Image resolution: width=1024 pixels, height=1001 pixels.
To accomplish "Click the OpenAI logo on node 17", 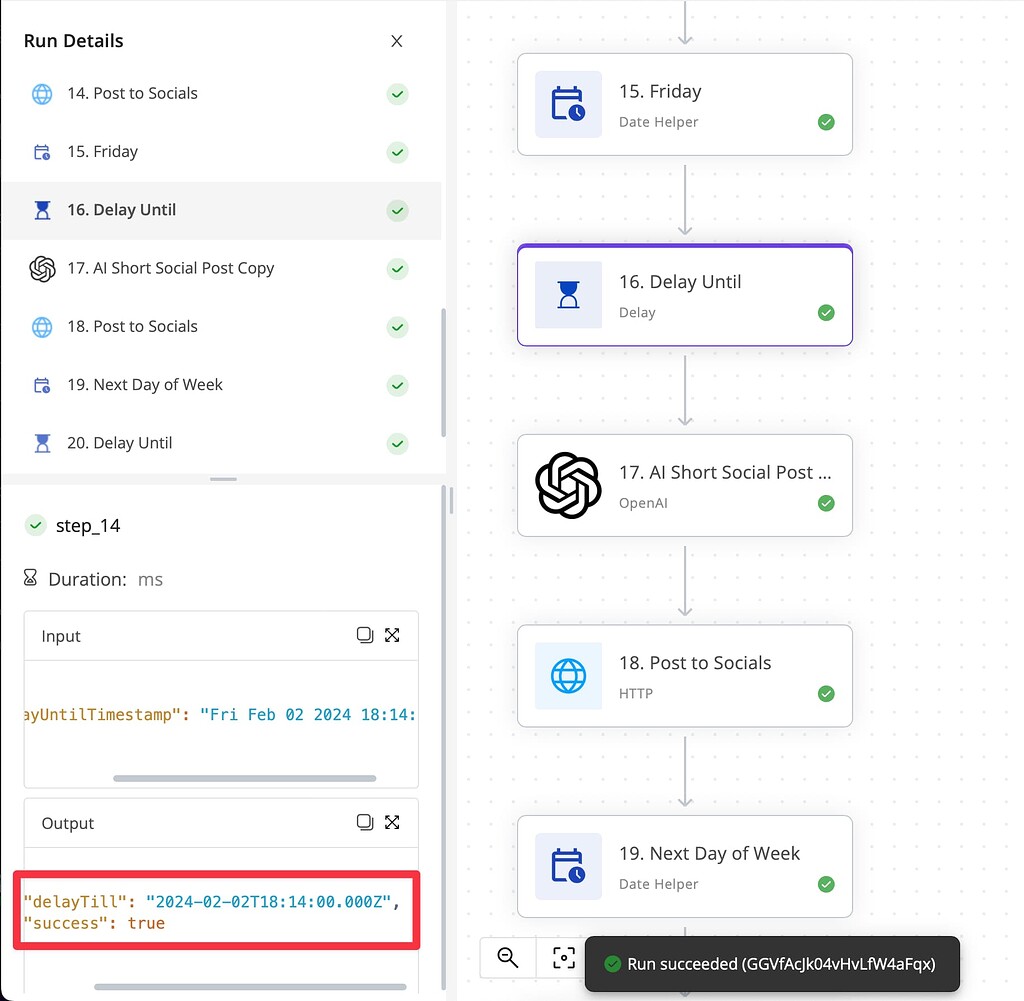I will click(568, 485).
